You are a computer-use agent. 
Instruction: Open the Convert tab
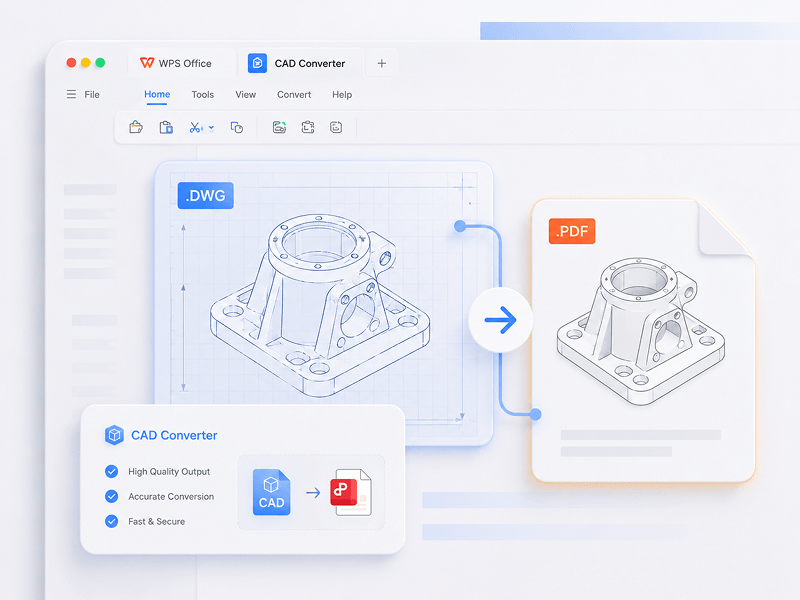(x=294, y=94)
